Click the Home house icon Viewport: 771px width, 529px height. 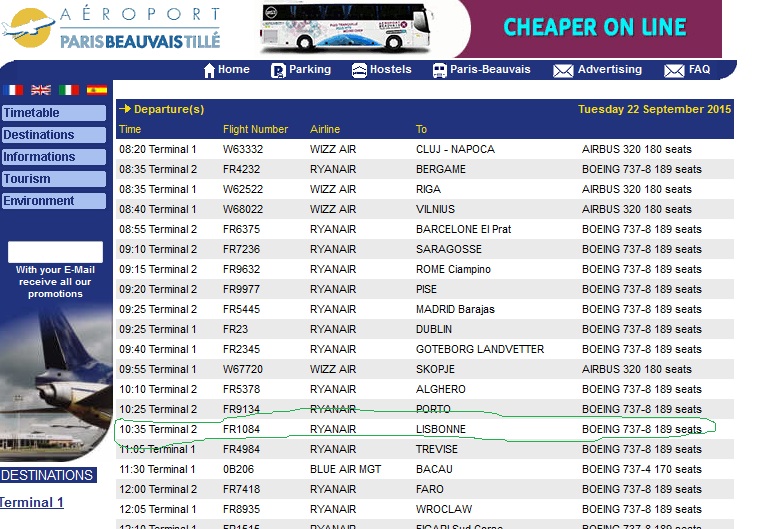pos(209,70)
